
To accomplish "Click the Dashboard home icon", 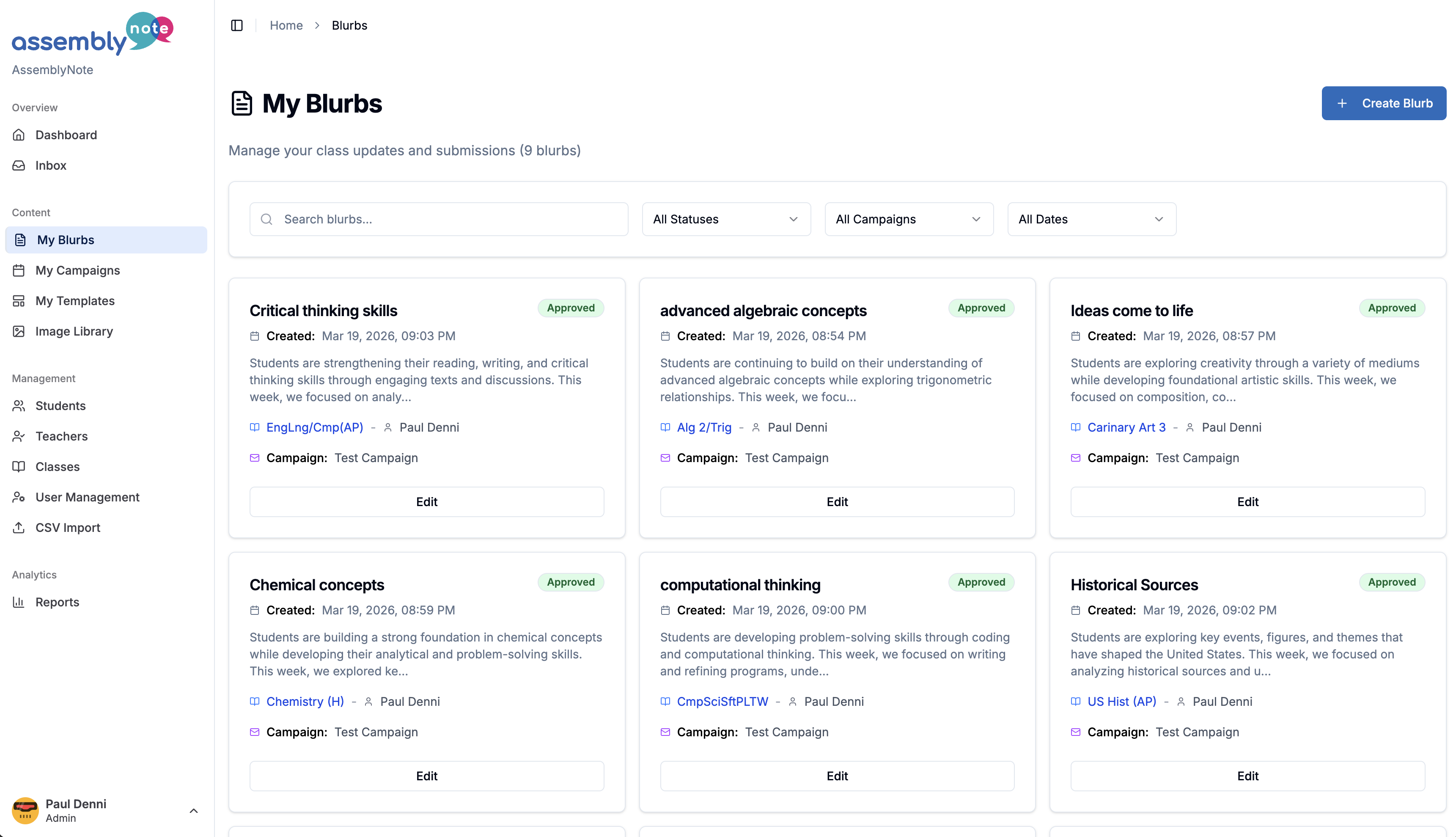I will tap(19, 135).
